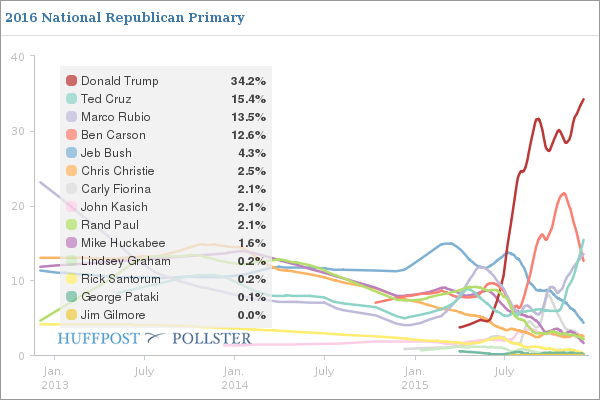Click Ted Cruz's teal legend swatch
Image resolution: width=600 pixels, height=400 pixels.
coord(71,99)
